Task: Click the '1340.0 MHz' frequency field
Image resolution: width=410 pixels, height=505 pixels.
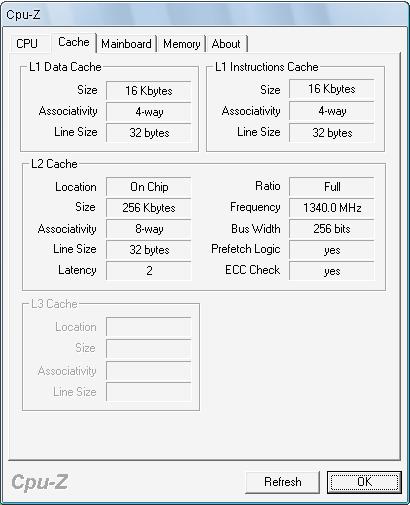Action: point(332,208)
